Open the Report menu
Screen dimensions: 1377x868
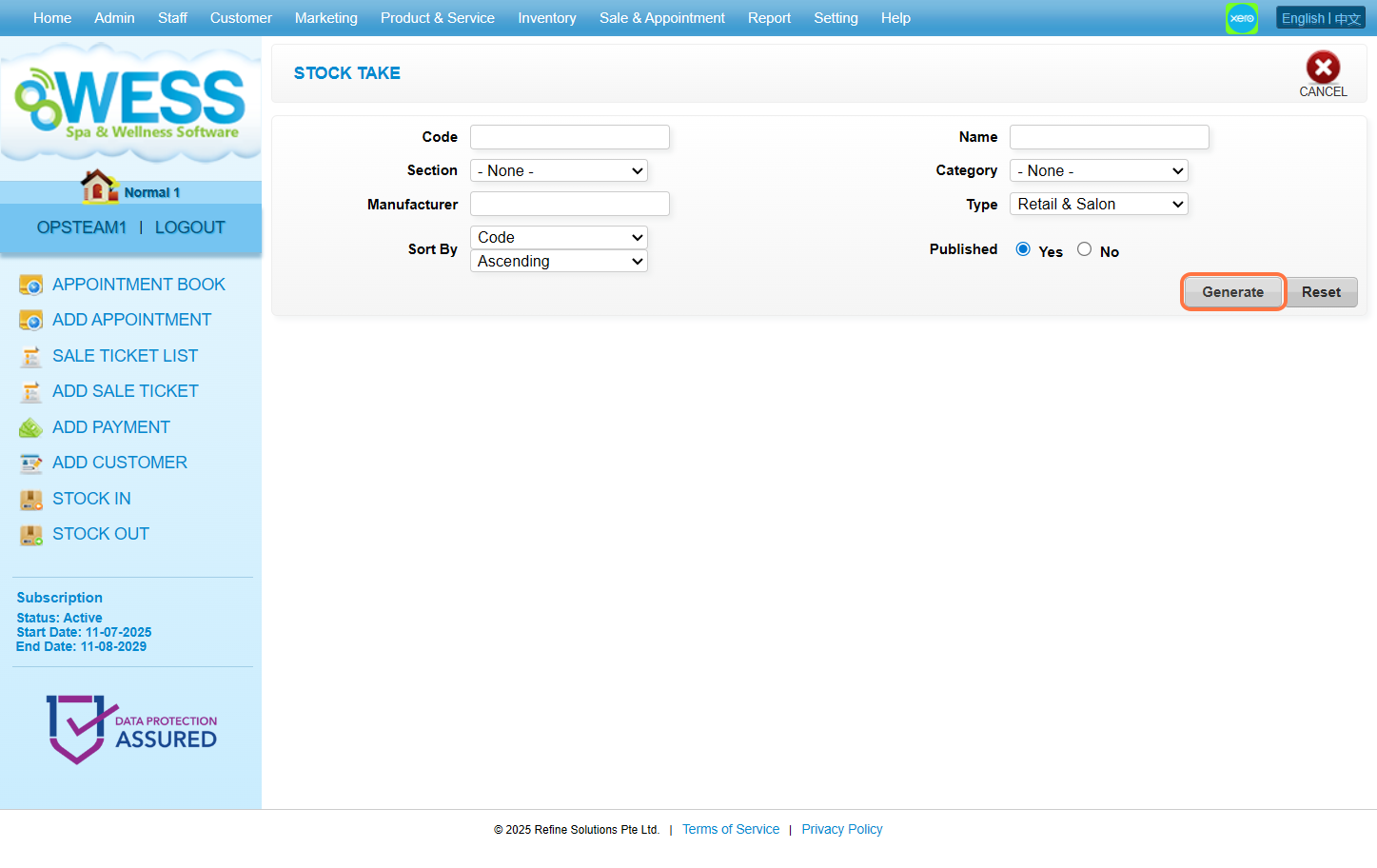(769, 18)
